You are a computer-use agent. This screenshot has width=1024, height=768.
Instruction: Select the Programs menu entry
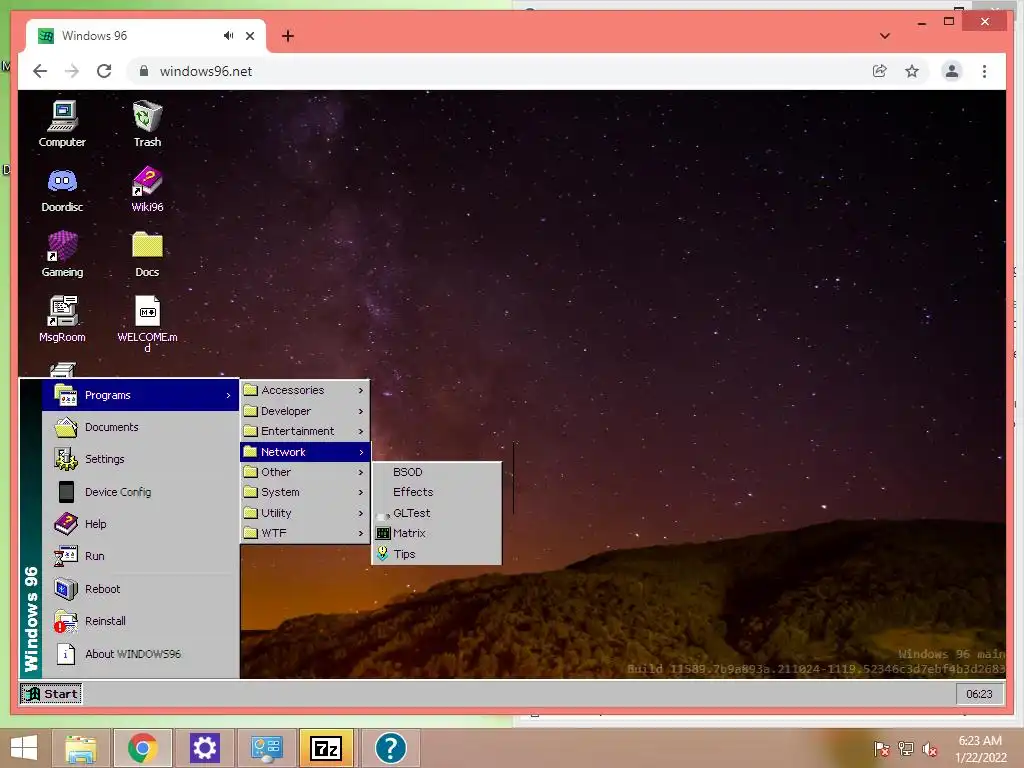[x=140, y=395]
